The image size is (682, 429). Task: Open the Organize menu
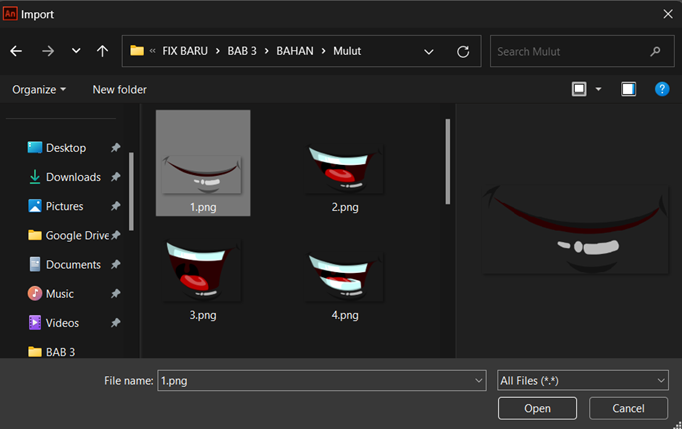(39, 90)
